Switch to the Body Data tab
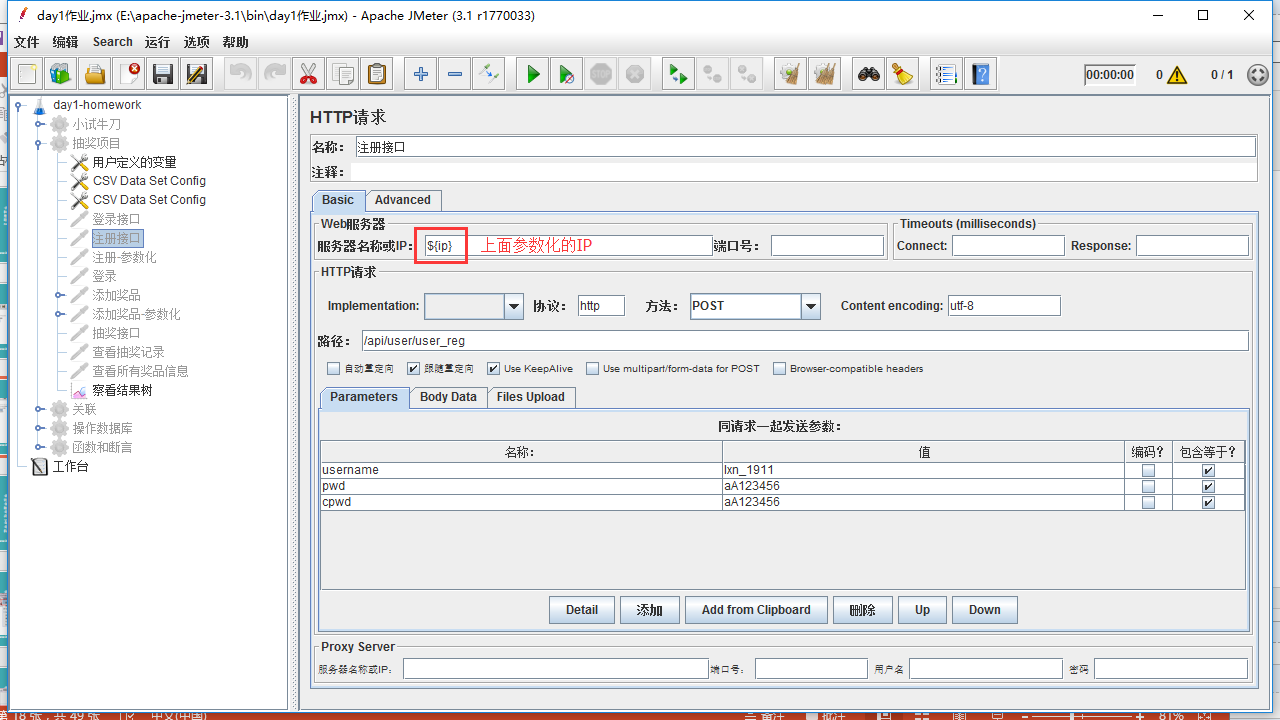 (x=447, y=397)
